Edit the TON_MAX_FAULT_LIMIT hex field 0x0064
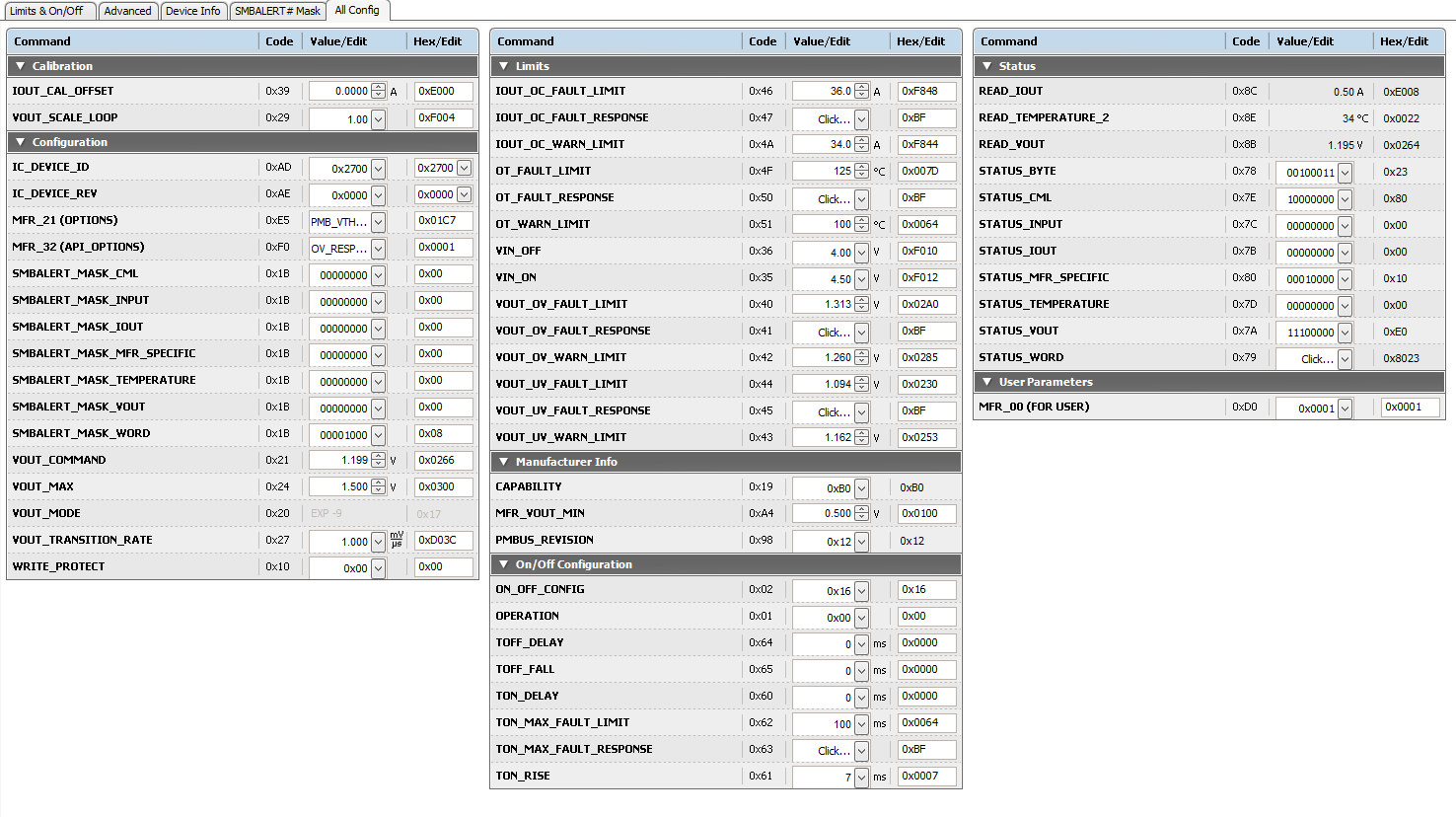Image resolution: width=1456 pixels, height=817 pixels. click(926, 722)
